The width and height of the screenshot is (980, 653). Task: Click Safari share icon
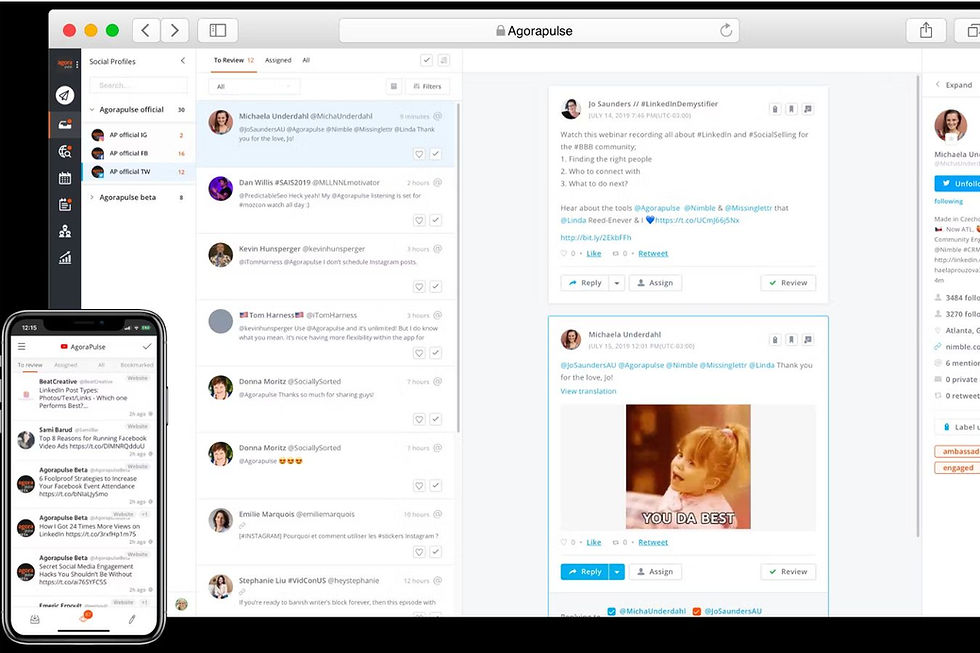pyautogui.click(x=926, y=31)
